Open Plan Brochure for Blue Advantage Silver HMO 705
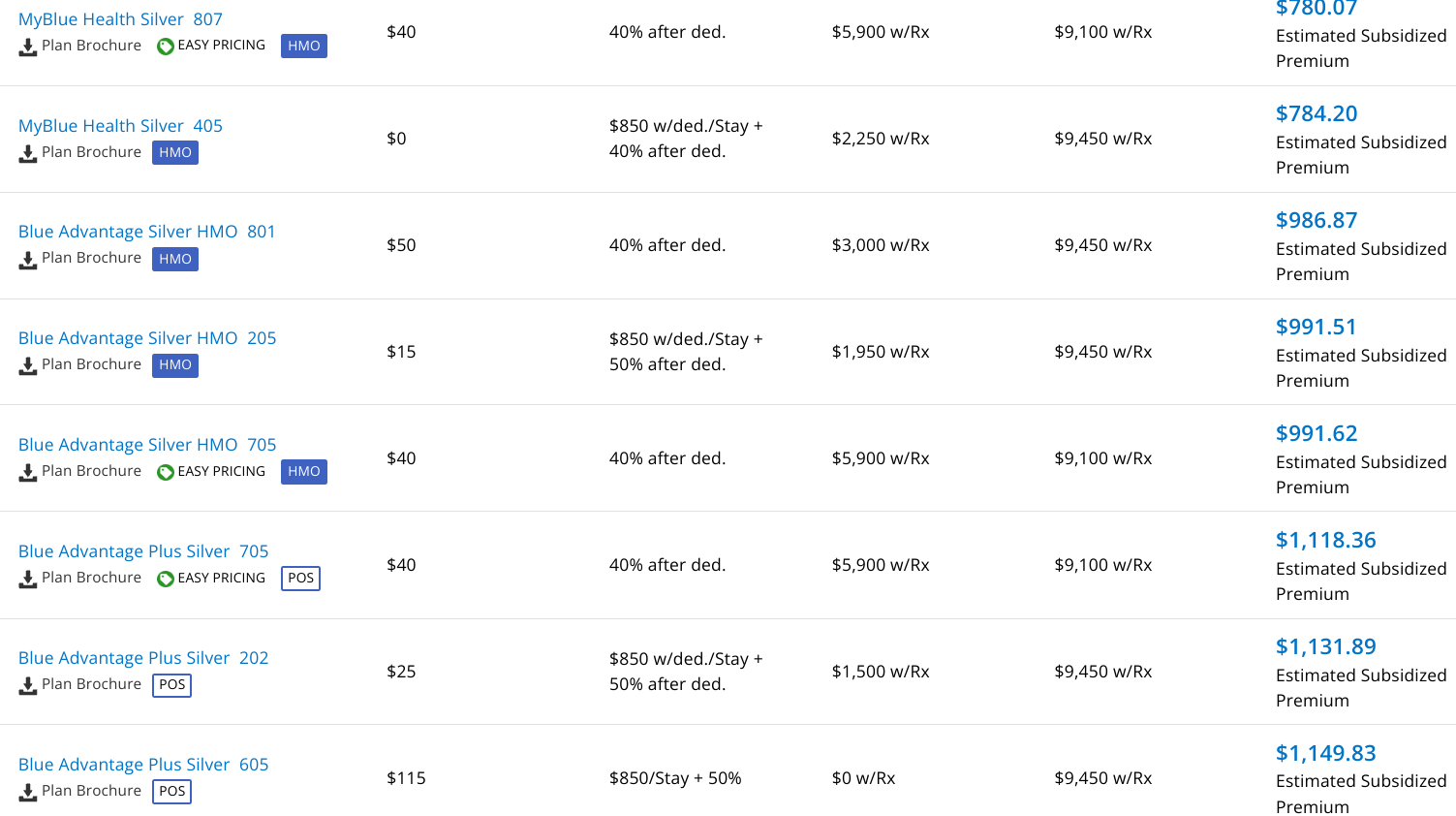Image resolution: width=1456 pixels, height=816 pixels. (x=91, y=471)
